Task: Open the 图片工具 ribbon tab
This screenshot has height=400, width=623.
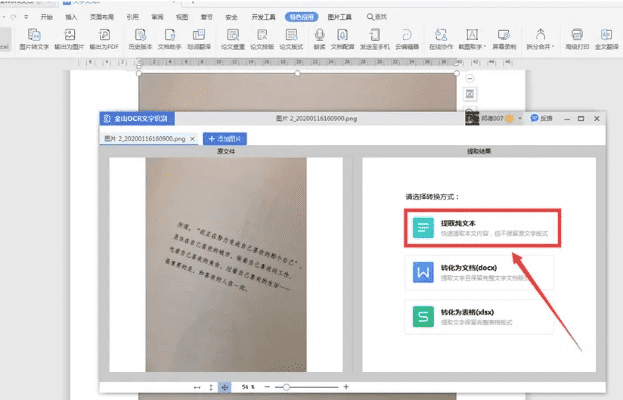Action: 340,17
